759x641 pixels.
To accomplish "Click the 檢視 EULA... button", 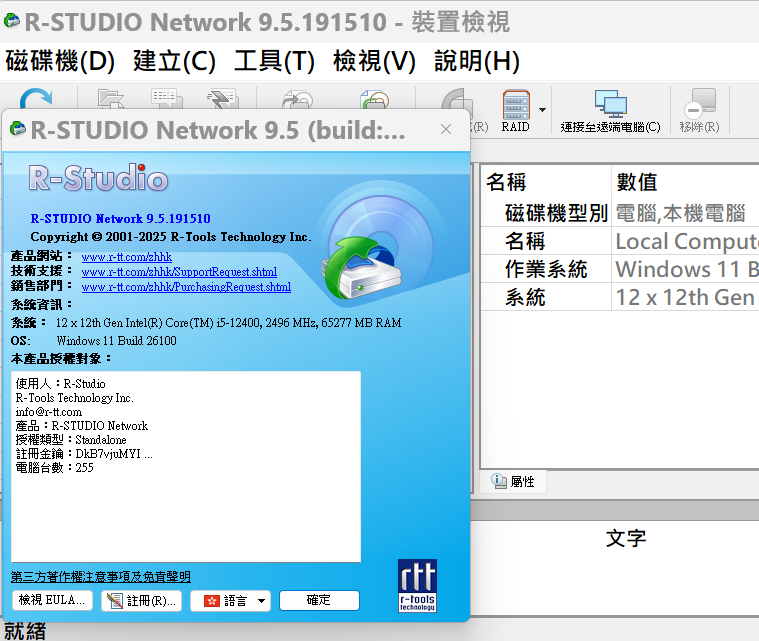I will (52, 600).
